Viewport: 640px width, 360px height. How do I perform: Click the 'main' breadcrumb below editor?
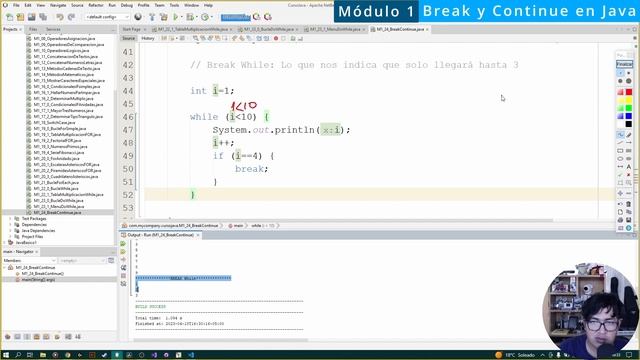(238, 226)
